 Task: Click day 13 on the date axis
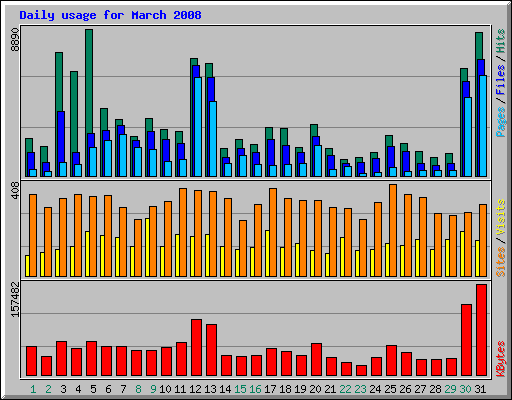pos(210,389)
